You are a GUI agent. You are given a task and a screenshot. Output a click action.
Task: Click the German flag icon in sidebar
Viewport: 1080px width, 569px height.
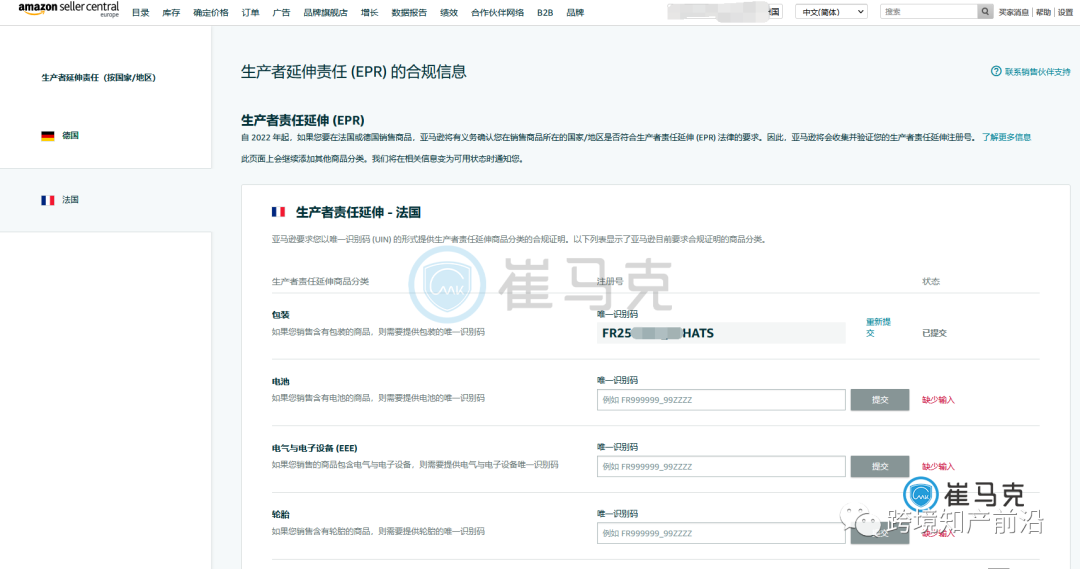[x=48, y=136]
